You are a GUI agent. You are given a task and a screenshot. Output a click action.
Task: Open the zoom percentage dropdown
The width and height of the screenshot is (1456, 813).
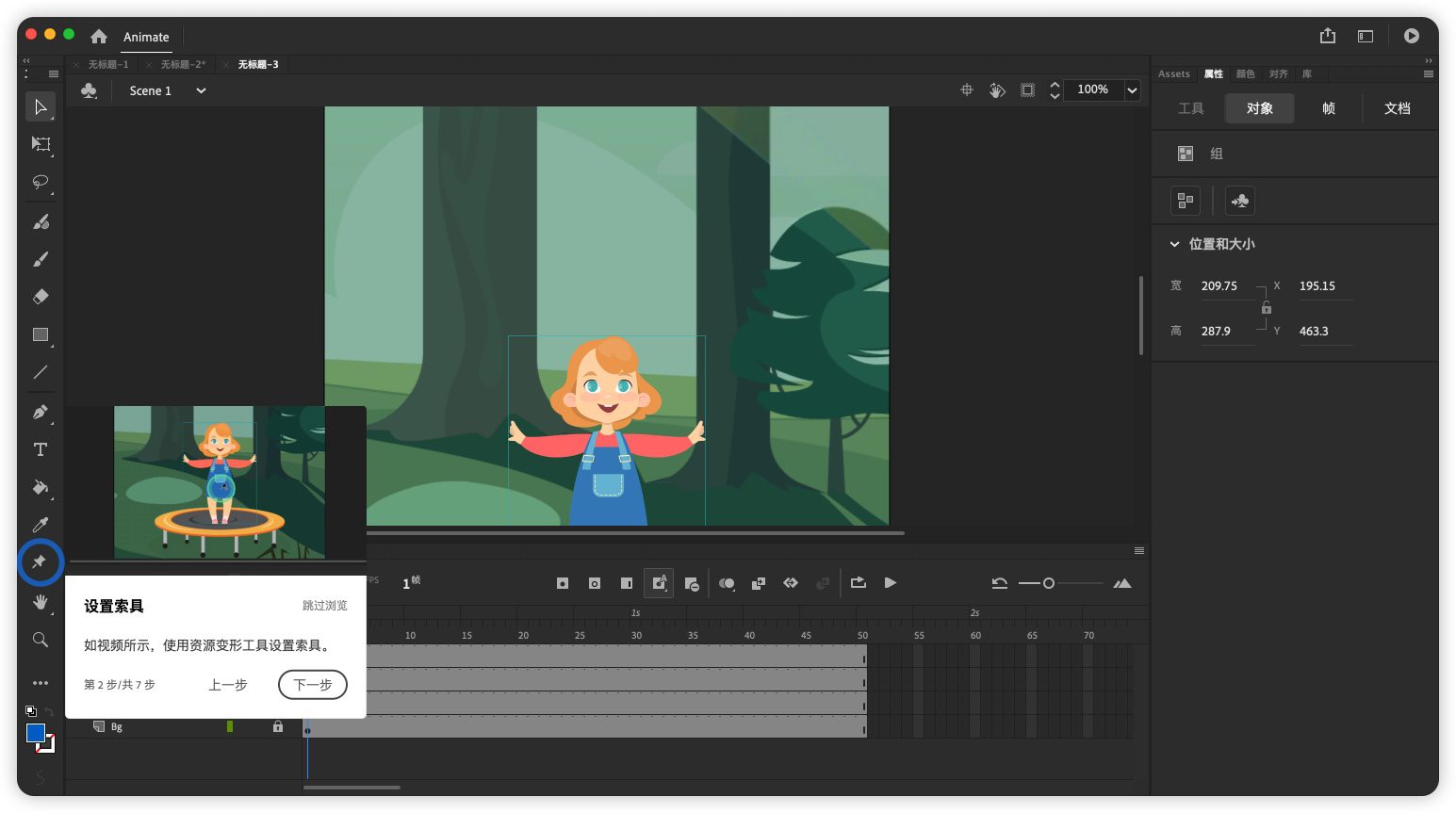pos(1132,90)
